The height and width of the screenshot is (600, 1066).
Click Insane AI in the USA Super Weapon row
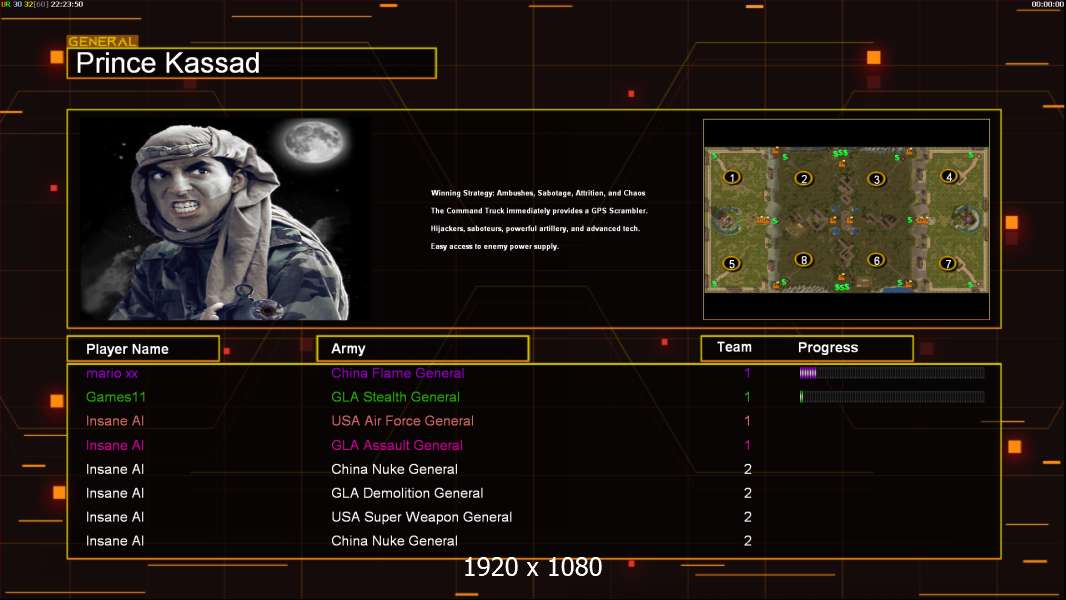[x=115, y=517]
